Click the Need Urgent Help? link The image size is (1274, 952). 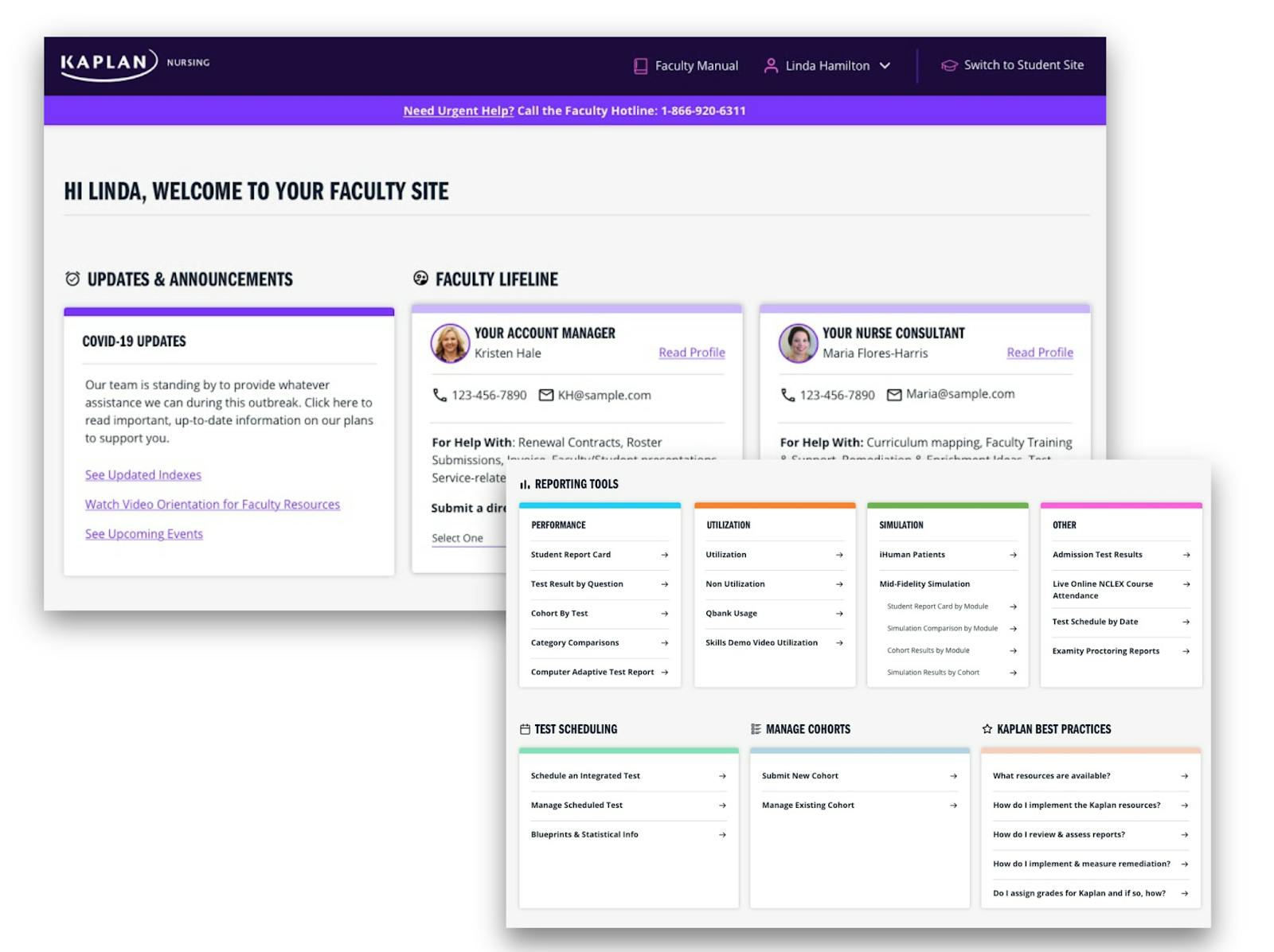click(458, 111)
